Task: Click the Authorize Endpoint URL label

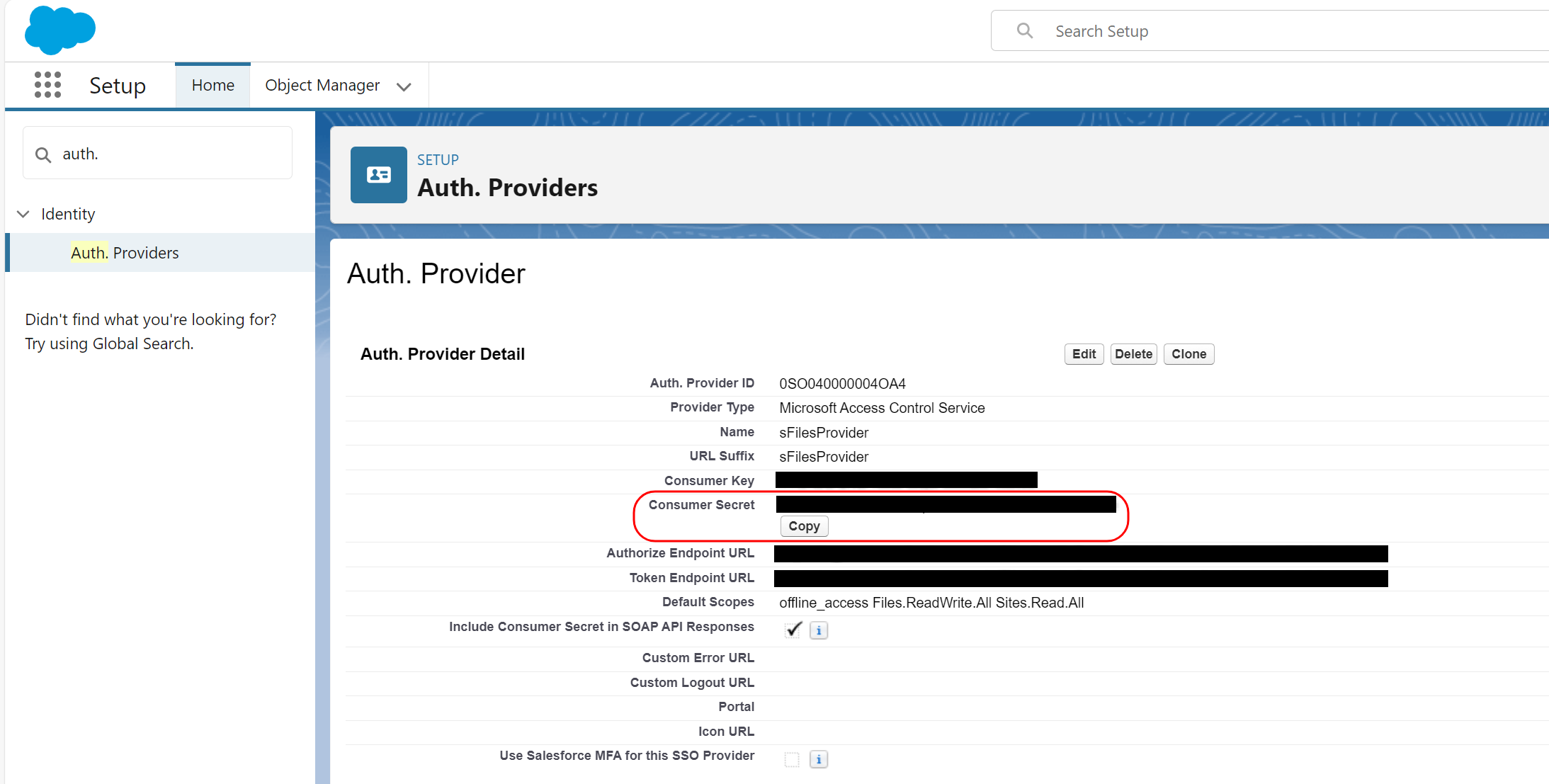Action: tap(680, 553)
